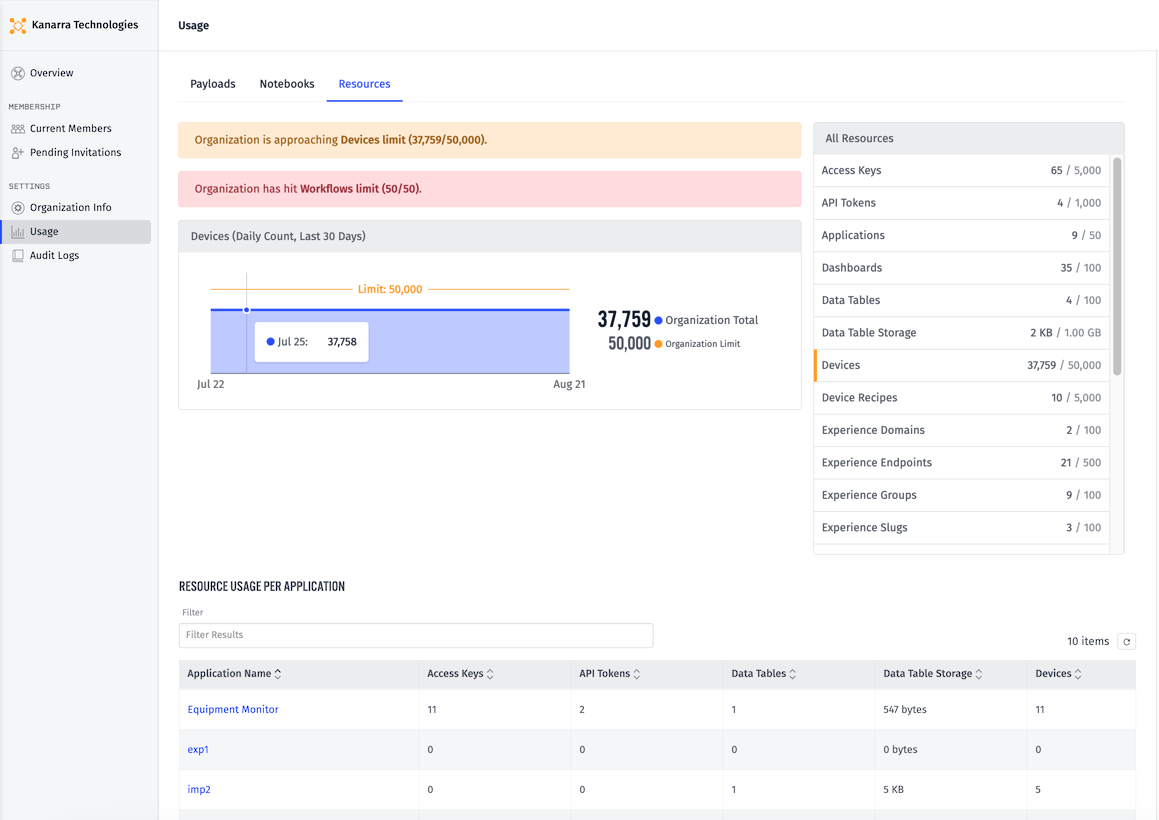The image size is (1159, 820).
Task: Click the Overview sidebar icon
Action: coord(18,73)
